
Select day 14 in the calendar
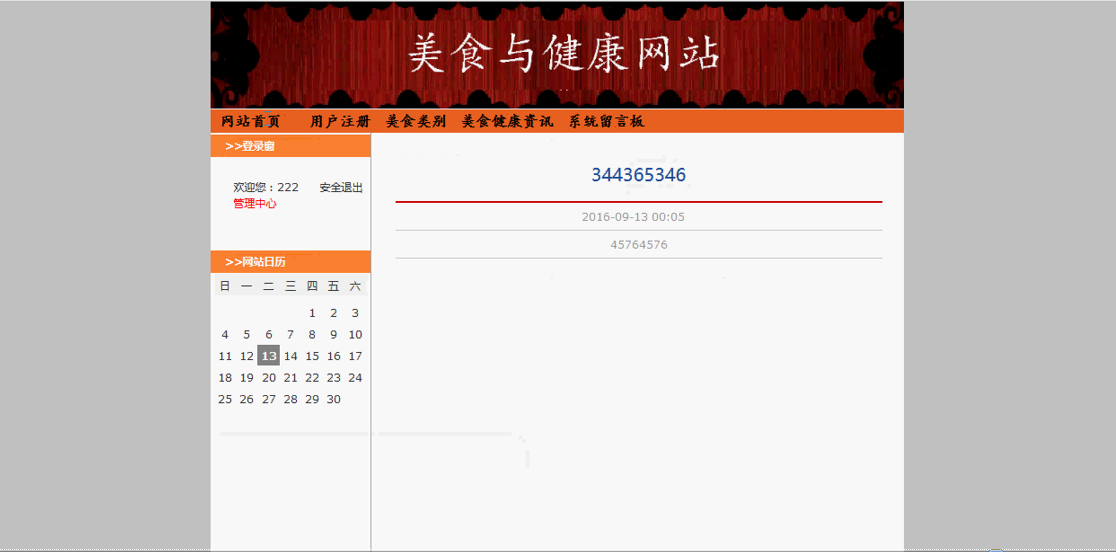pos(290,356)
